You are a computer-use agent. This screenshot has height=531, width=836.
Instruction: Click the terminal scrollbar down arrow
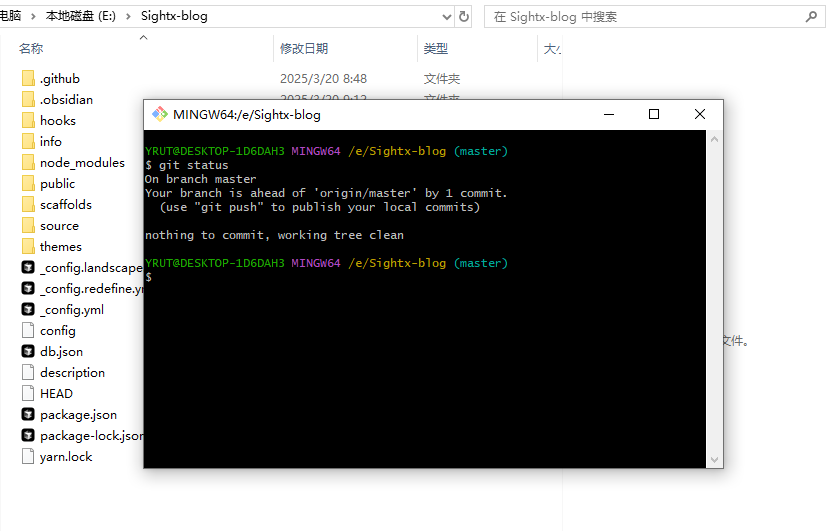[x=715, y=460]
